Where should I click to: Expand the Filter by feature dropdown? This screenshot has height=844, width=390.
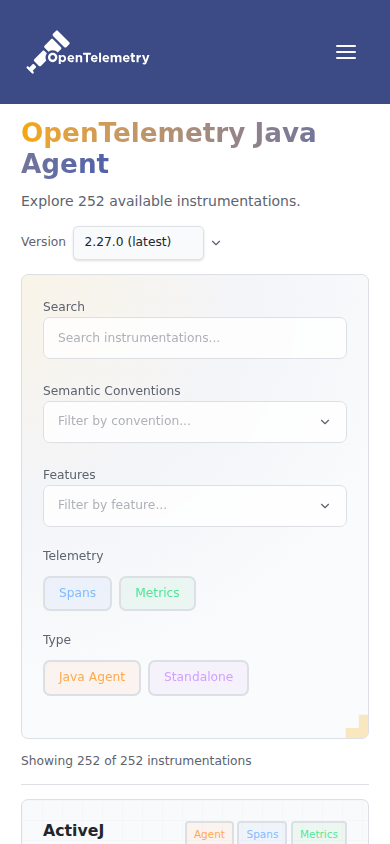tap(195, 506)
